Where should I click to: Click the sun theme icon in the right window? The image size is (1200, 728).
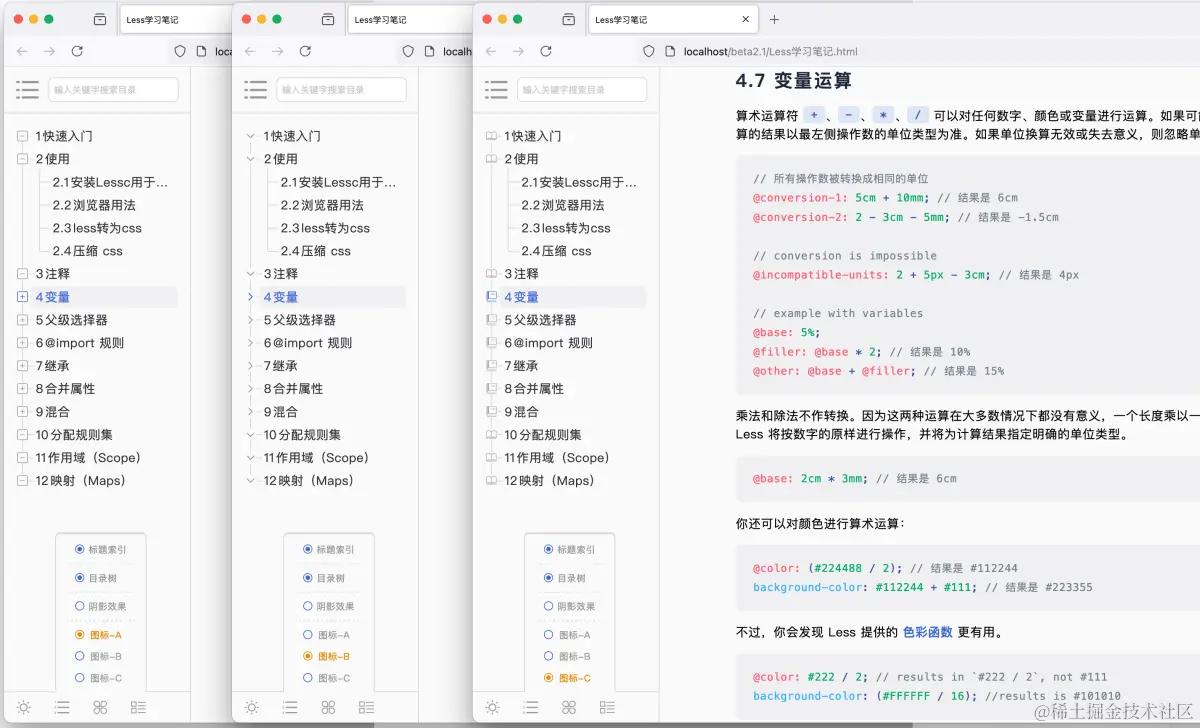(492, 707)
